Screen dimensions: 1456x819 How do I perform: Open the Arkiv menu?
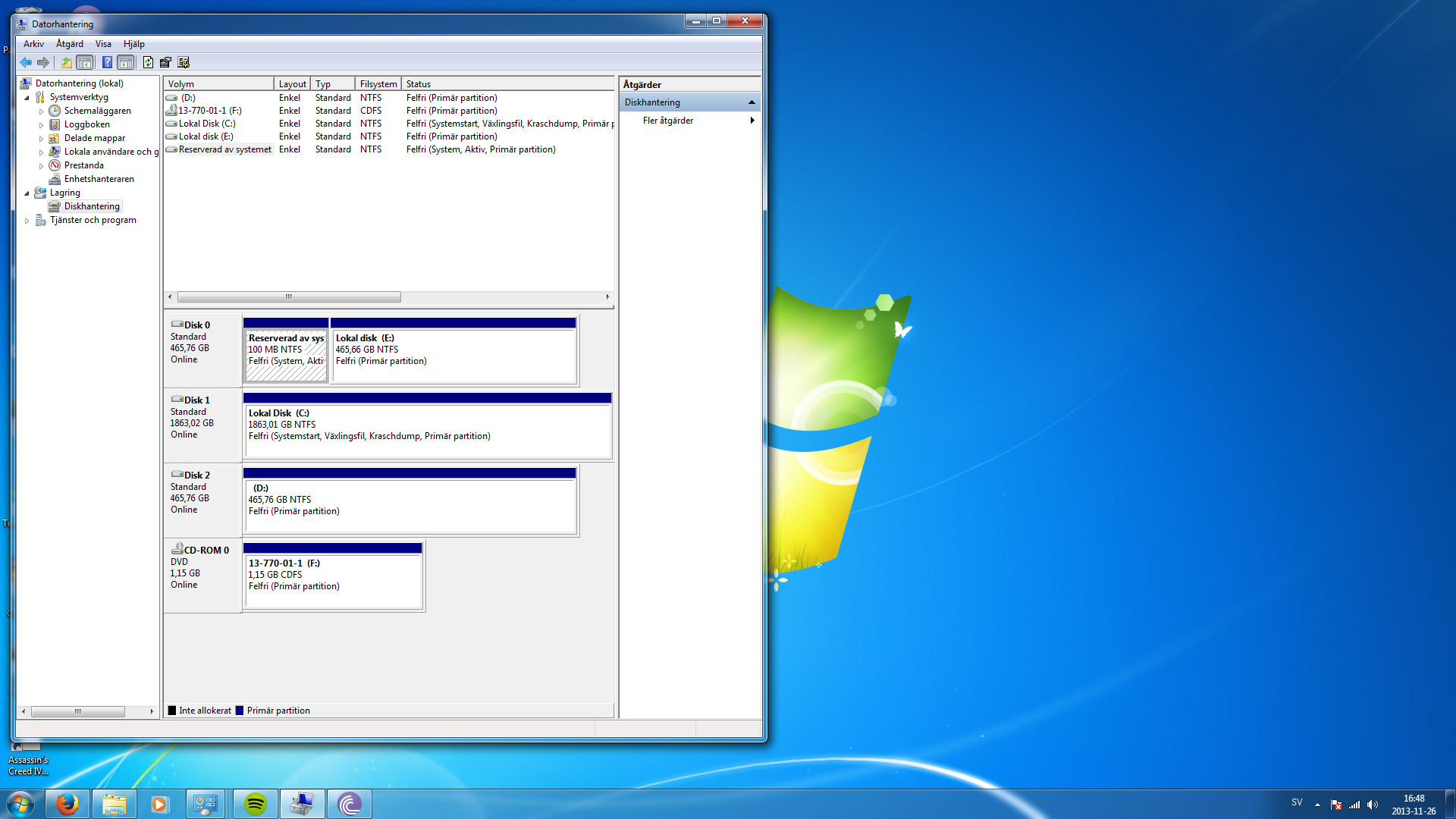click(x=33, y=44)
